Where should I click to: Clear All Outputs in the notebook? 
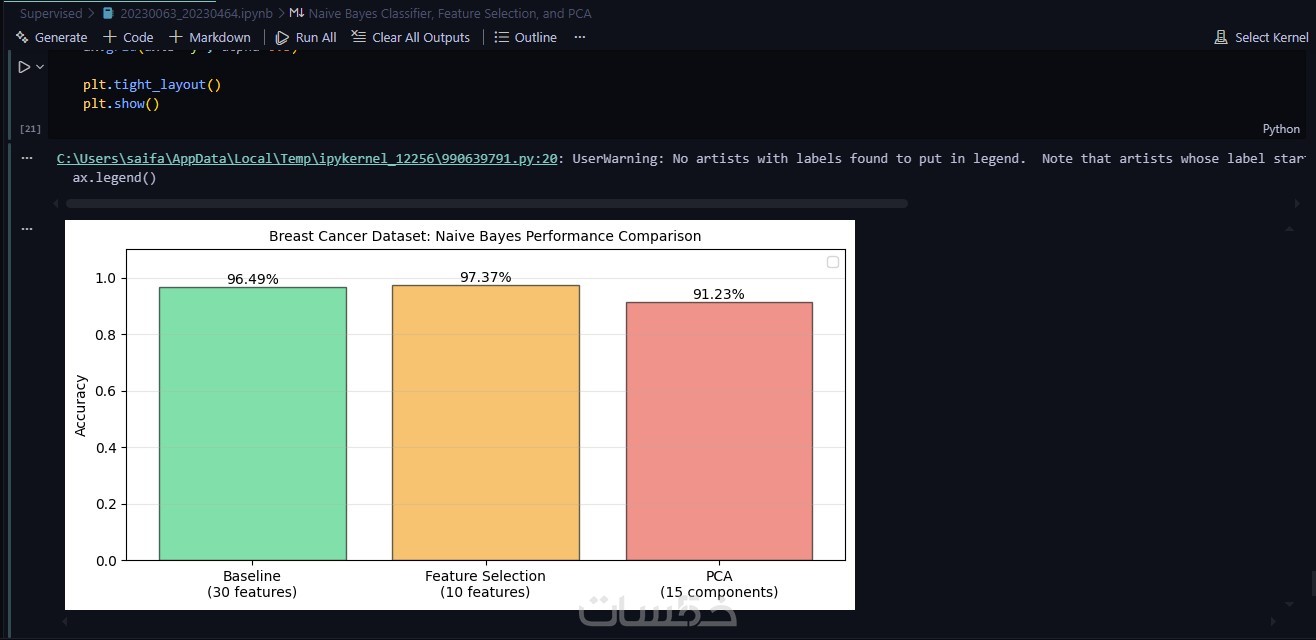[x=410, y=37]
